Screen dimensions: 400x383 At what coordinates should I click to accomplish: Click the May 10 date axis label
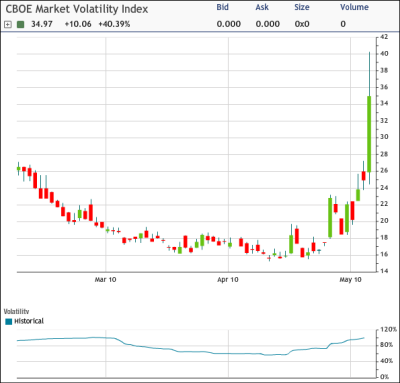pos(350,279)
